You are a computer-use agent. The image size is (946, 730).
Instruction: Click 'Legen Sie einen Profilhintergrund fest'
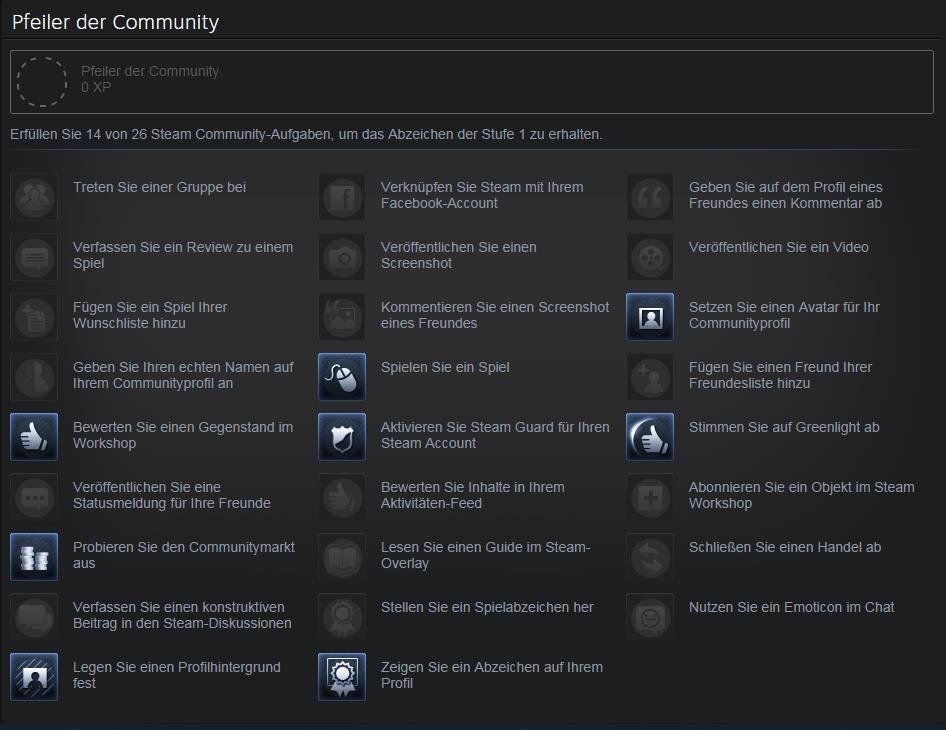click(177, 675)
